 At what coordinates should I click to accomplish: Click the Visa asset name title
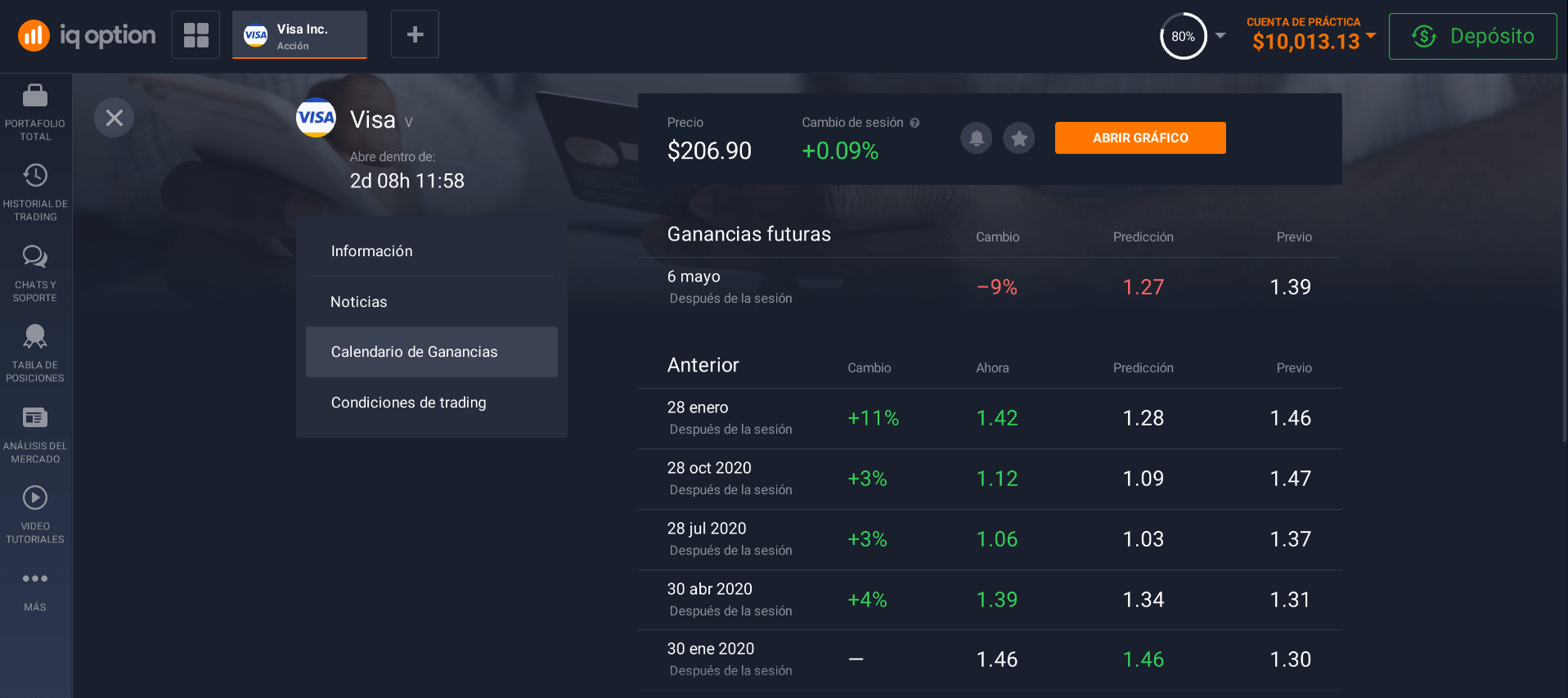(x=372, y=119)
